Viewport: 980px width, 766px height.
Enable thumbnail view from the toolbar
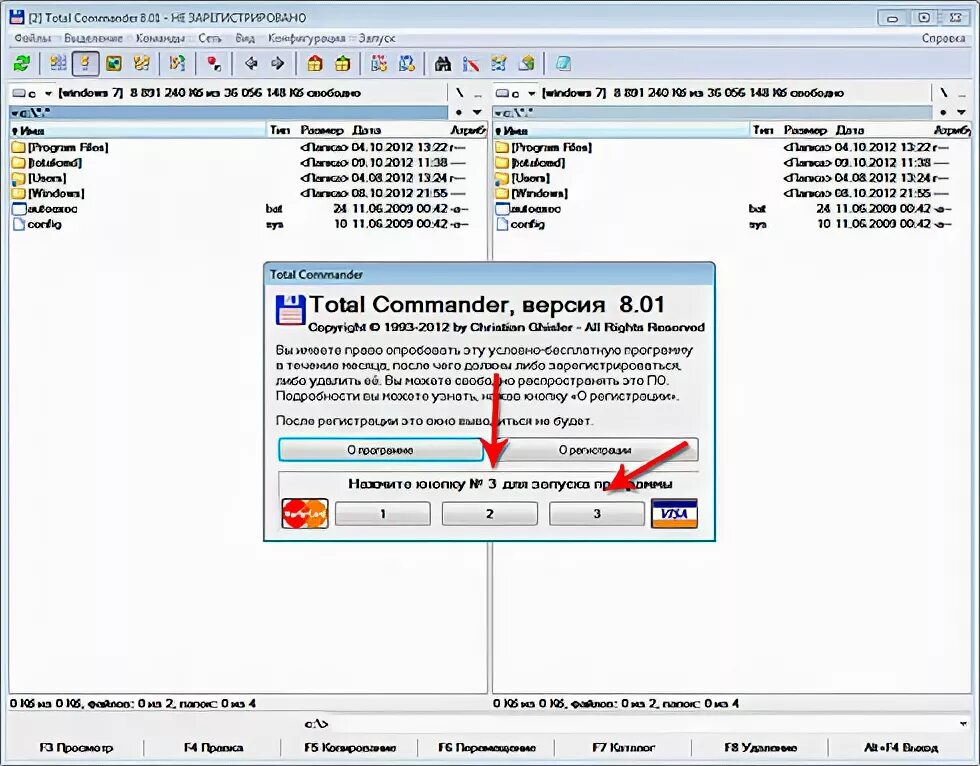point(114,63)
